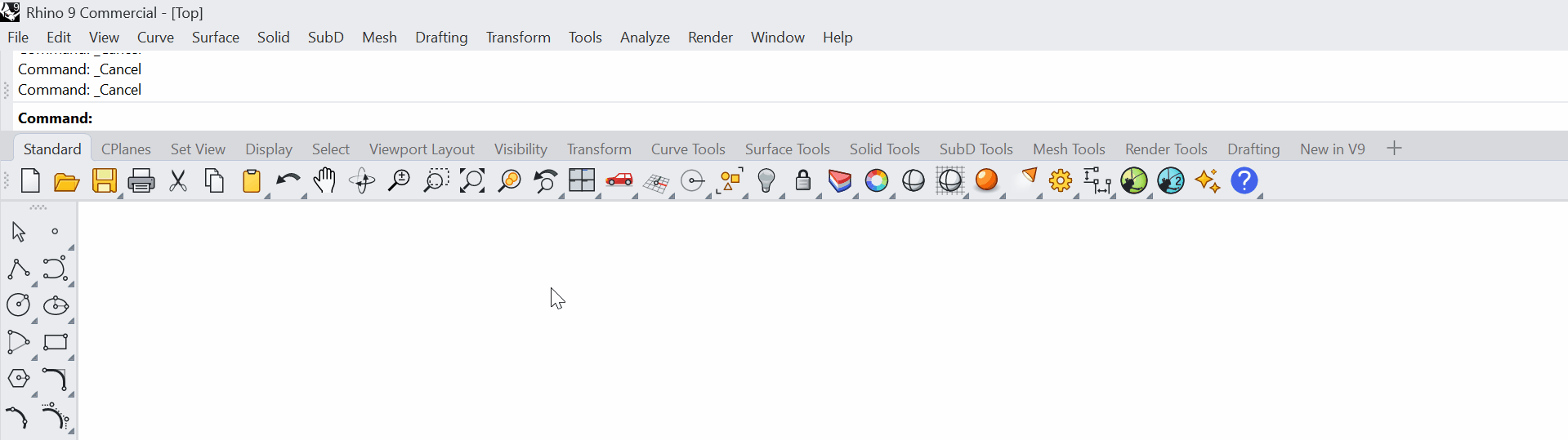This screenshot has height=440, width=1568.
Task: Switch to the Set View tab
Action: tap(198, 149)
